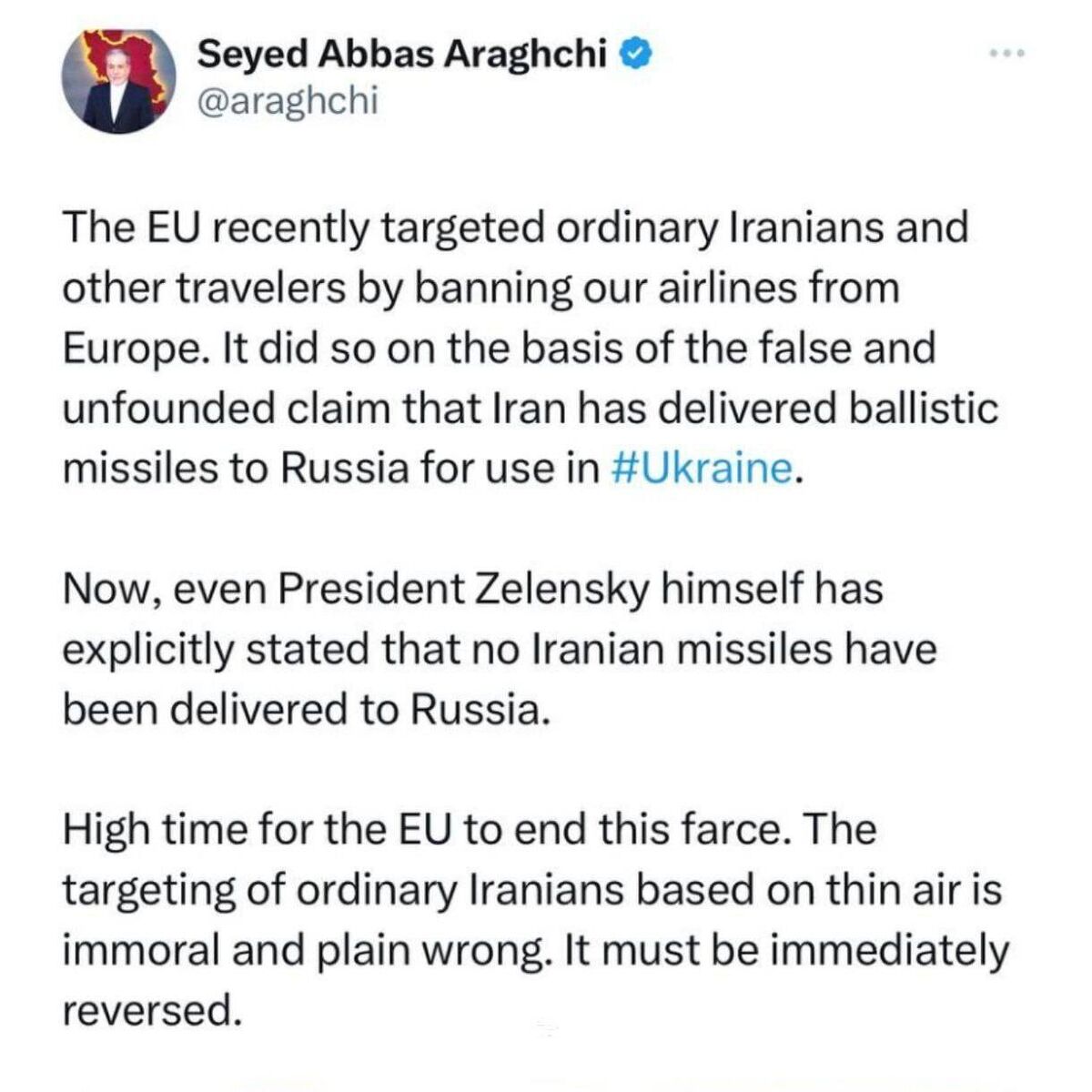Open the @araghchi handle link
This screenshot has width=1092, height=1092.
click(287, 102)
